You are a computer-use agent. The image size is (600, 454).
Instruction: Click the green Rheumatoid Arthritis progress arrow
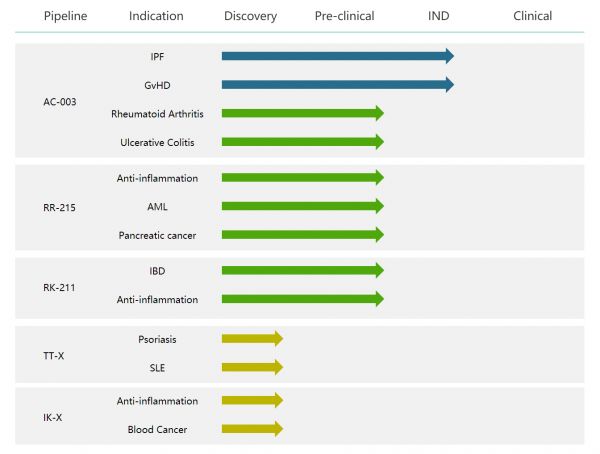click(x=302, y=113)
